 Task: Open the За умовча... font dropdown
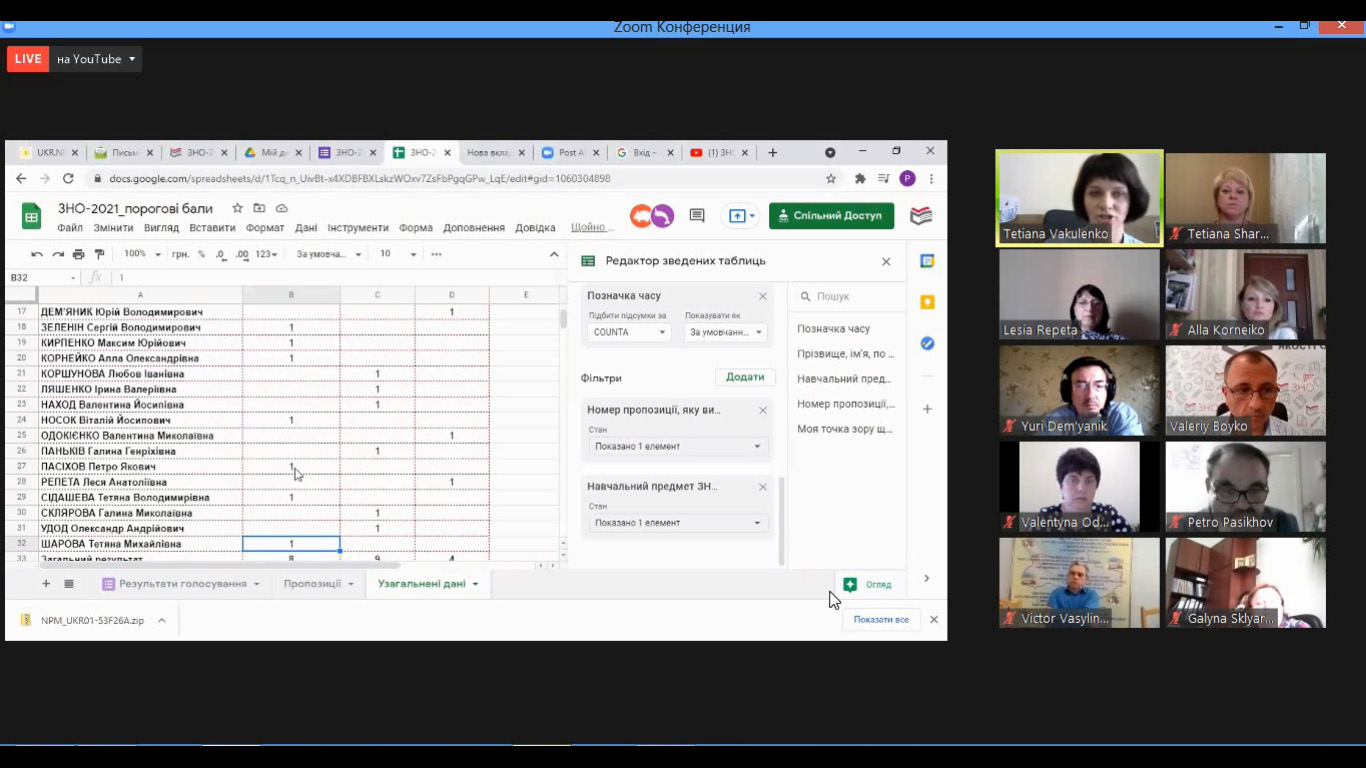coord(329,254)
